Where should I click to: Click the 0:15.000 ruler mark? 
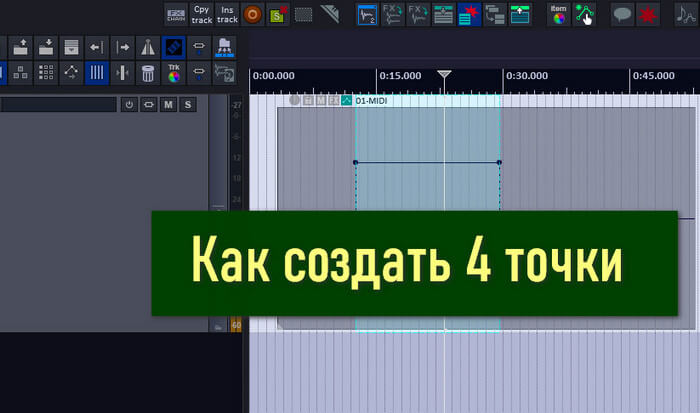click(400, 76)
